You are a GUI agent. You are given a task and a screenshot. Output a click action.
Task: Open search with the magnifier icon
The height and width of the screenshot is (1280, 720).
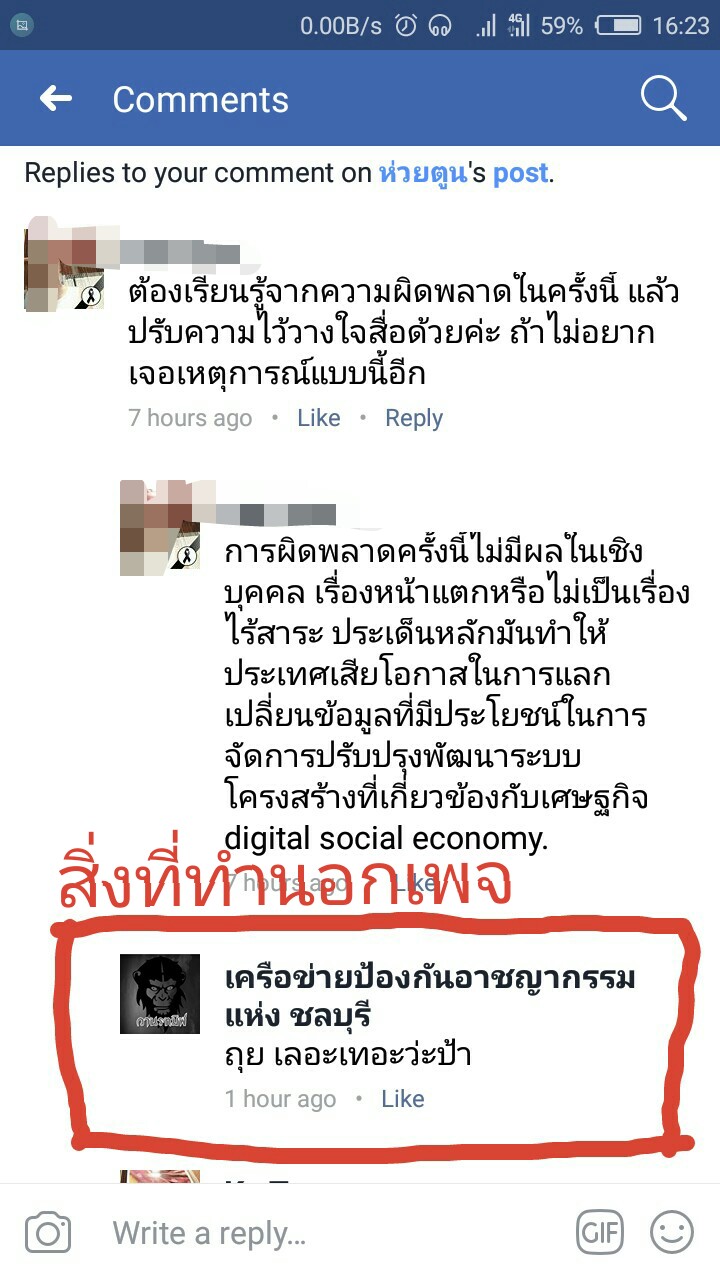tap(663, 97)
